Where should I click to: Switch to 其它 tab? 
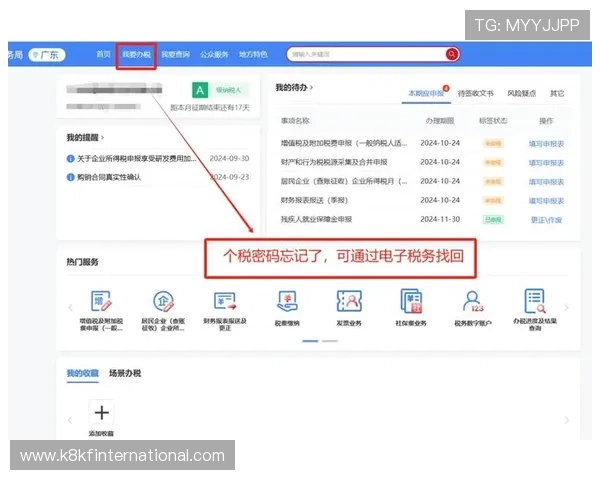pyautogui.click(x=557, y=93)
